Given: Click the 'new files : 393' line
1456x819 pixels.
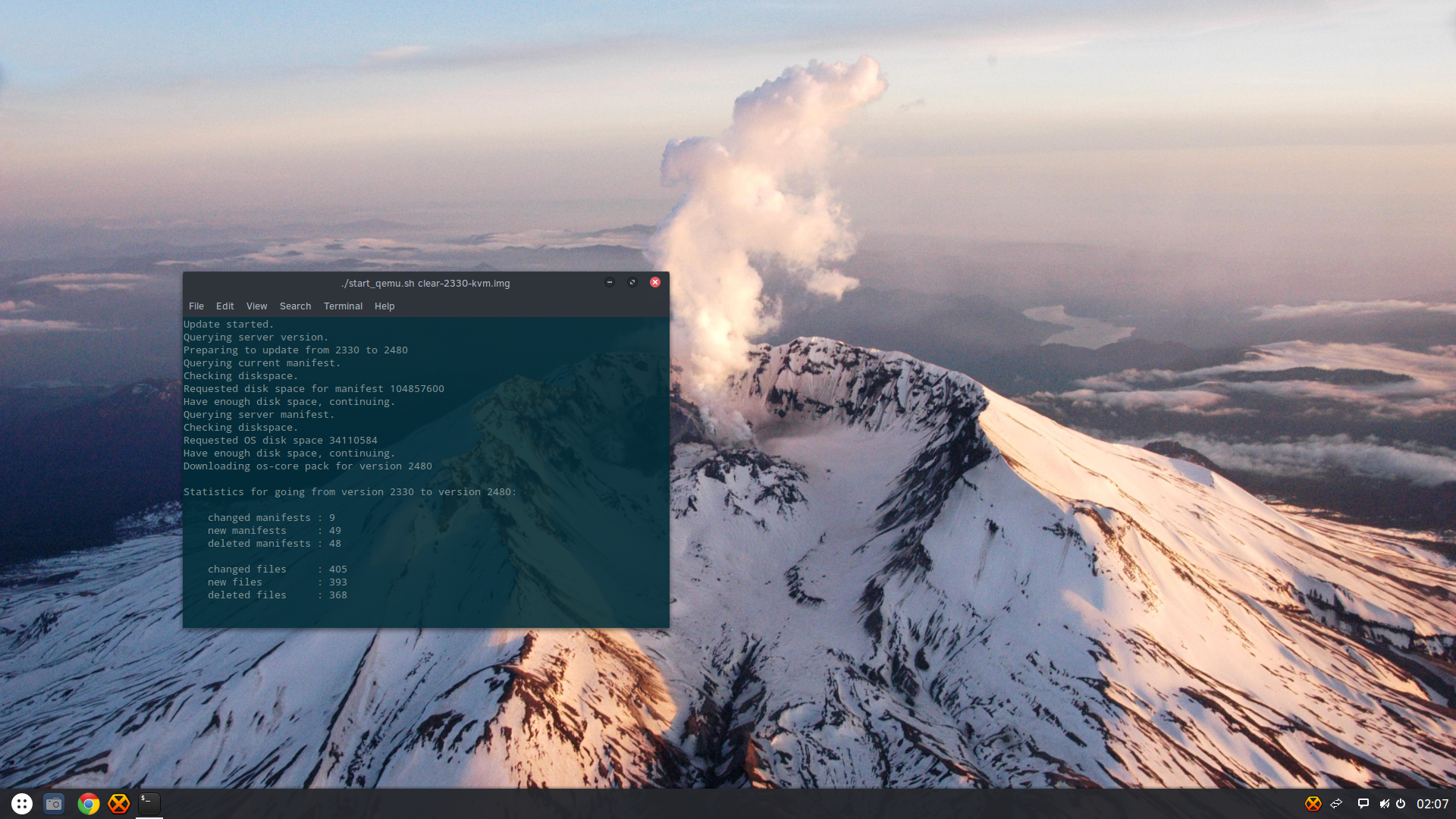Looking at the screenshot, I should (x=278, y=582).
